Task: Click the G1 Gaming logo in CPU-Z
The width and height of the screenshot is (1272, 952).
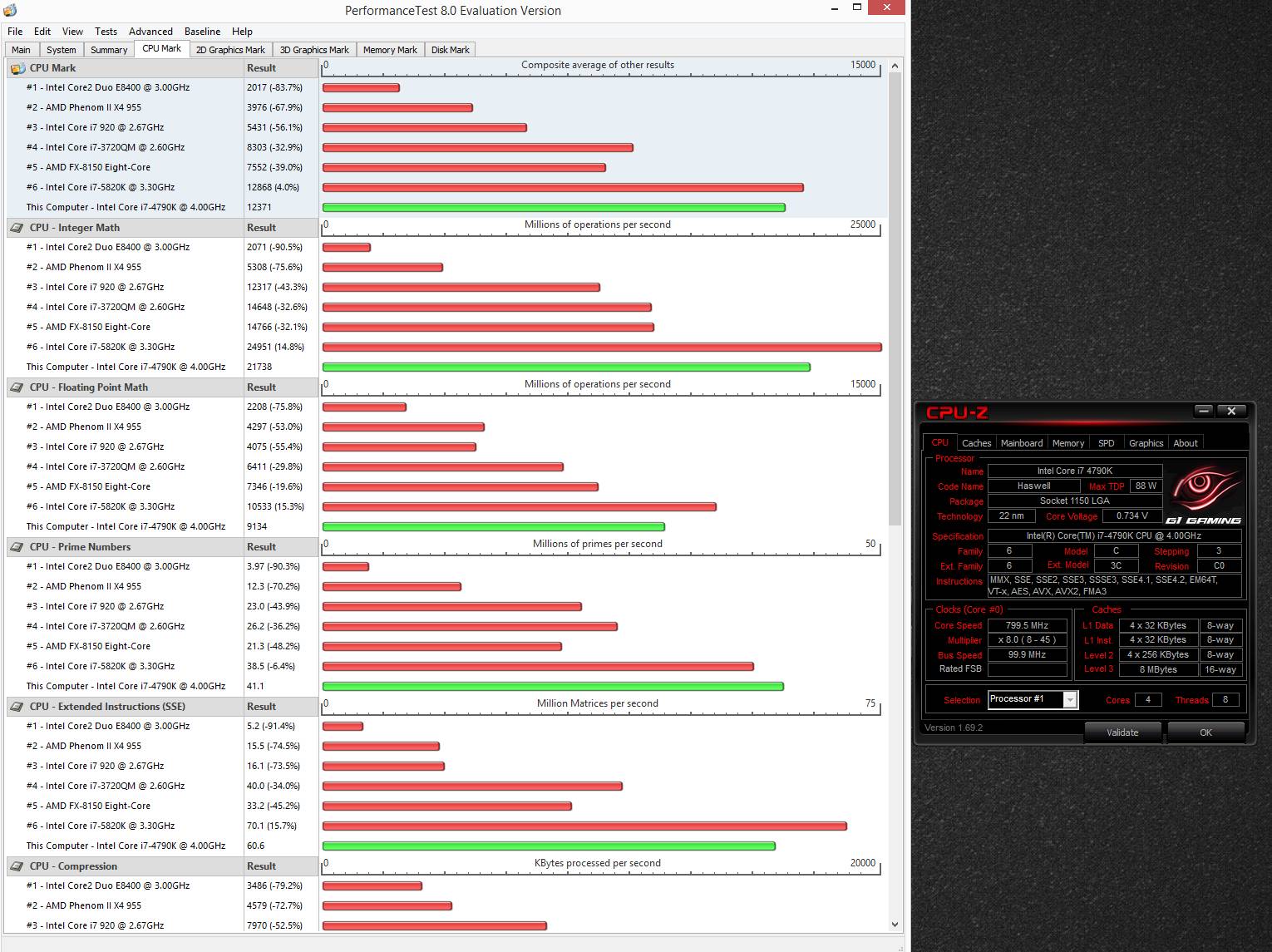Action: [1203, 496]
